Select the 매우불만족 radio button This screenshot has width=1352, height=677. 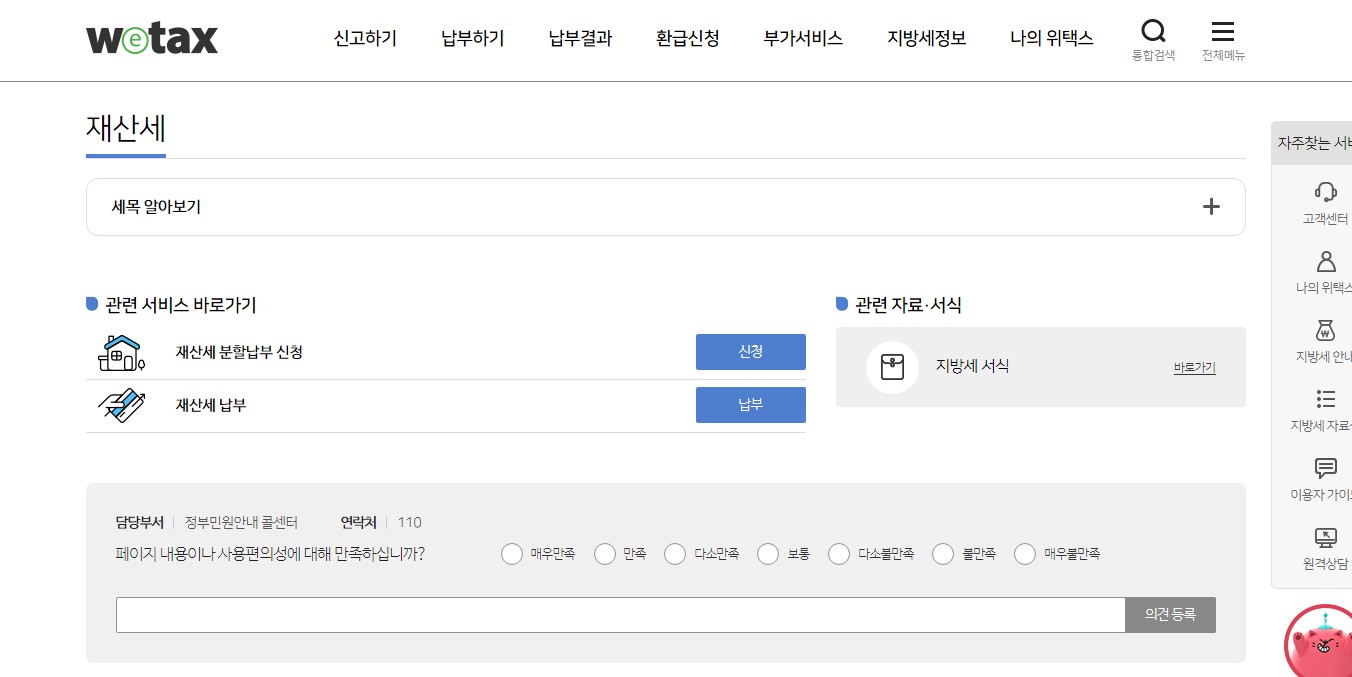coord(1024,553)
